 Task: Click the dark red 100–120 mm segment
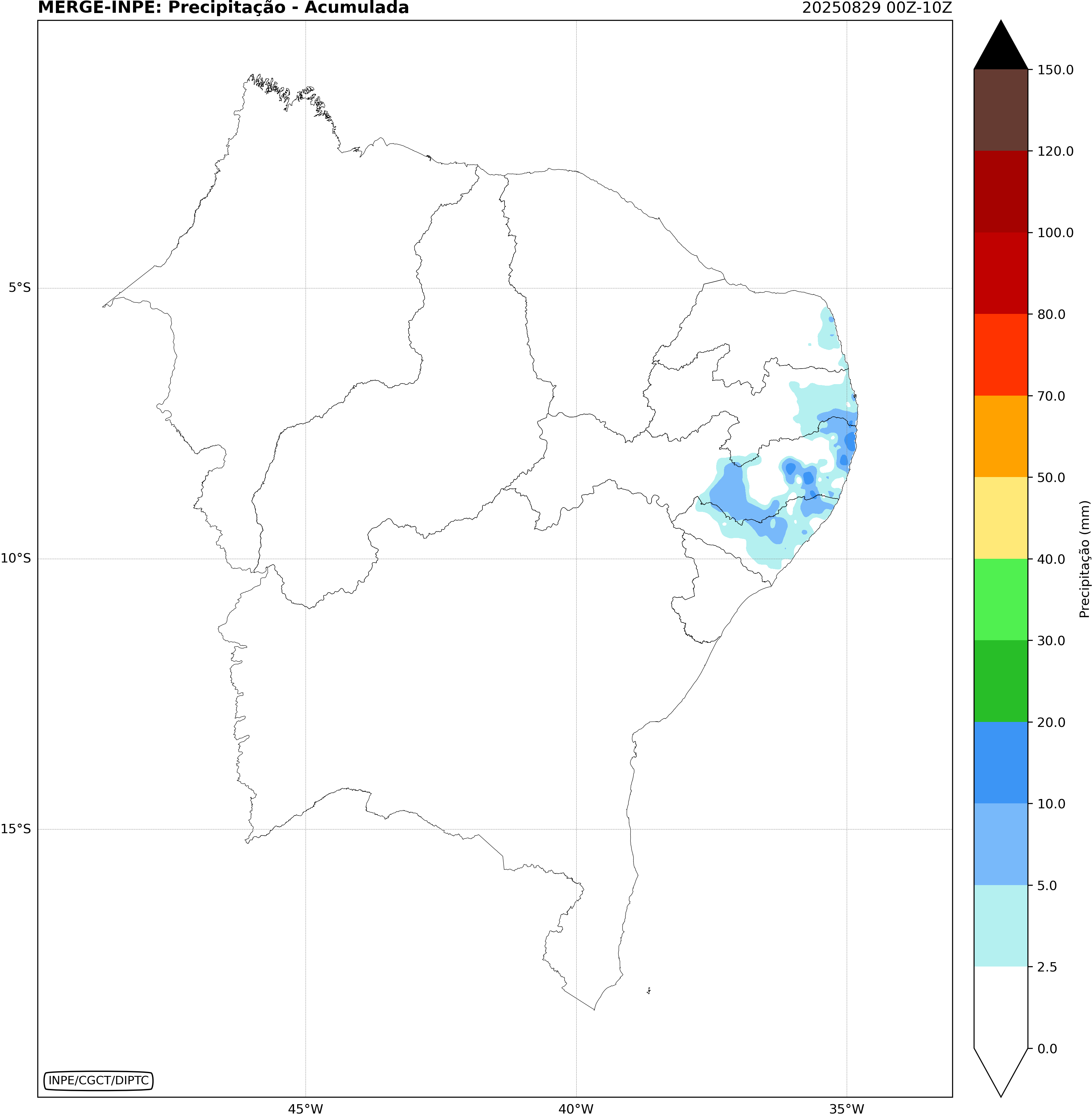click(1000, 191)
